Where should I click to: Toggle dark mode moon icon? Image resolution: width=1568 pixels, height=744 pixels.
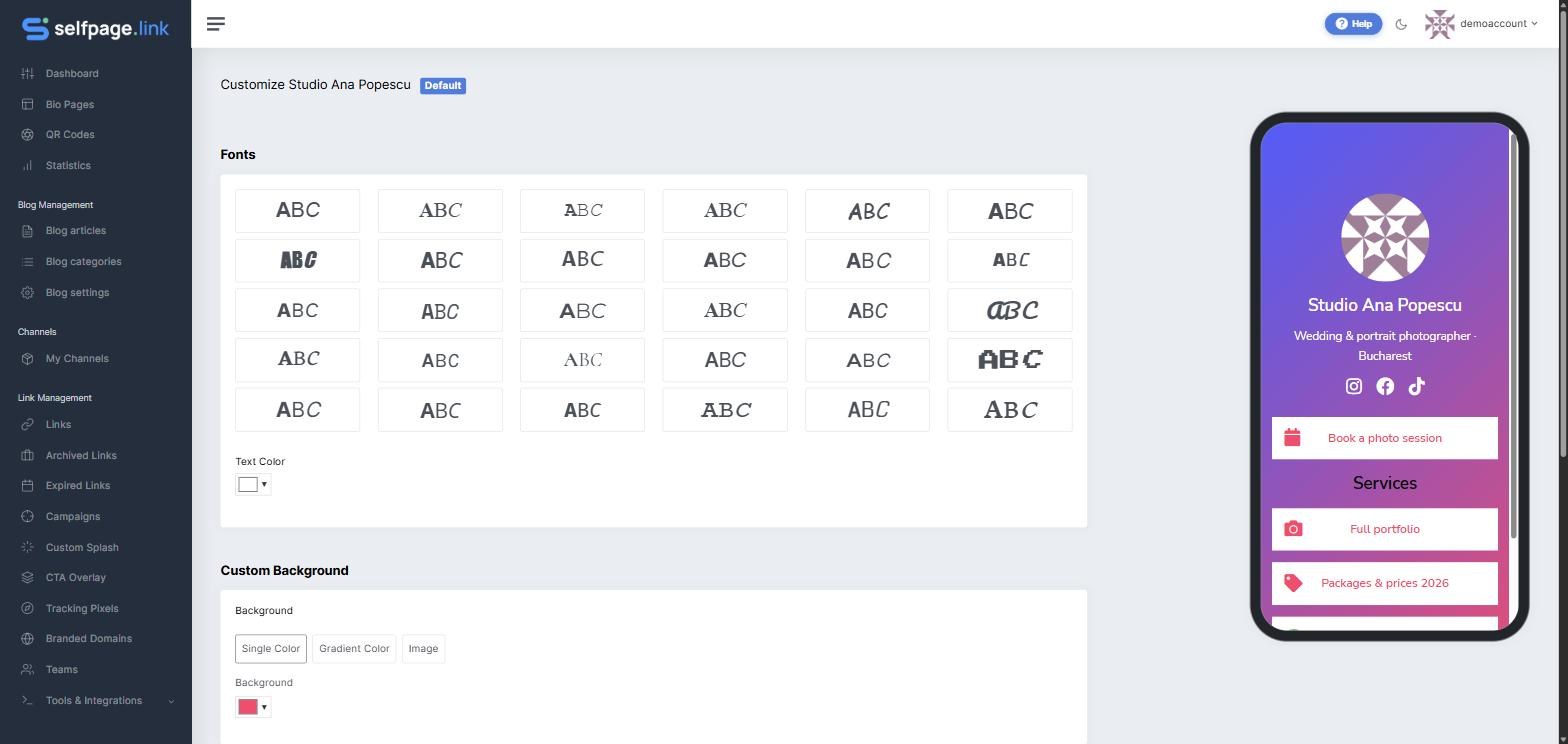point(1401,24)
